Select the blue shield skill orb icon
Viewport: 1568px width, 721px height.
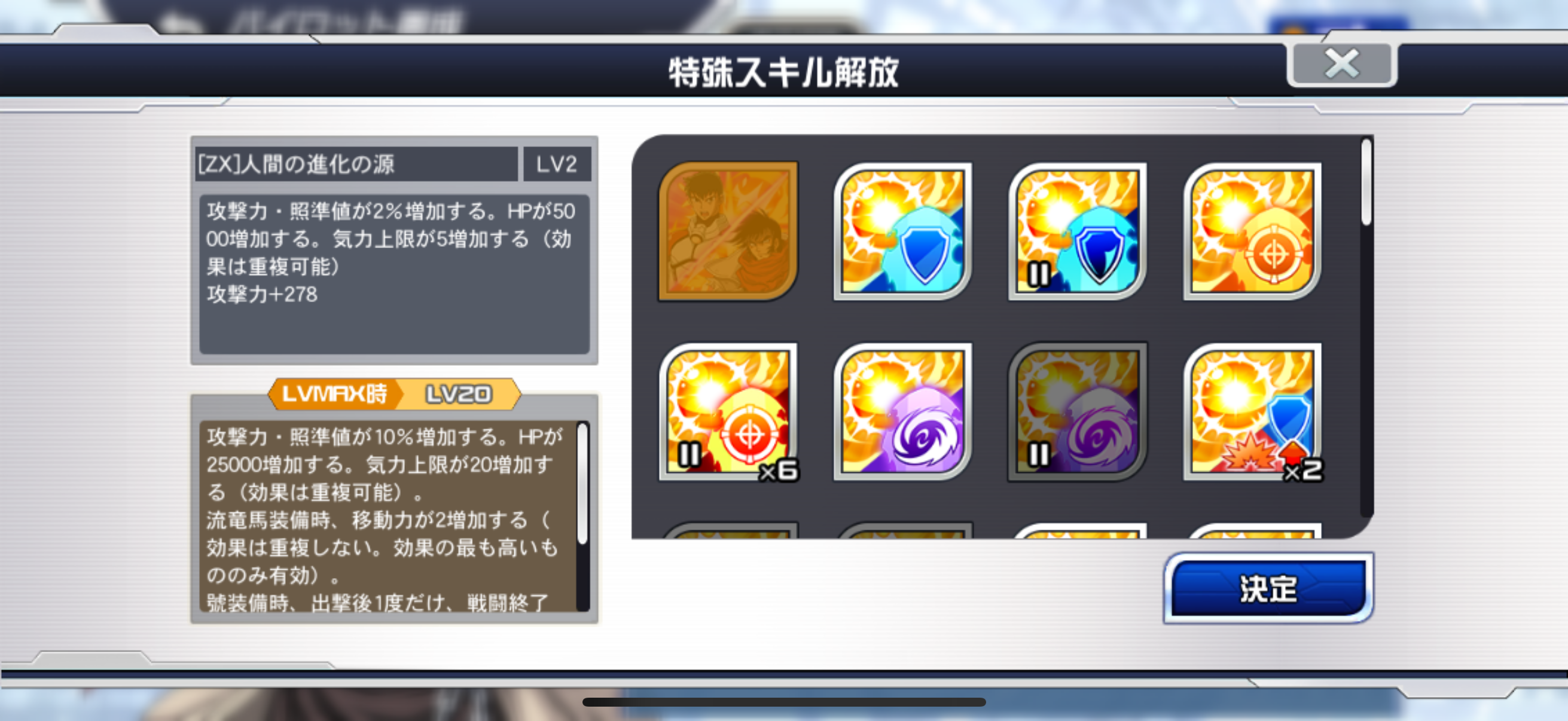click(x=902, y=231)
